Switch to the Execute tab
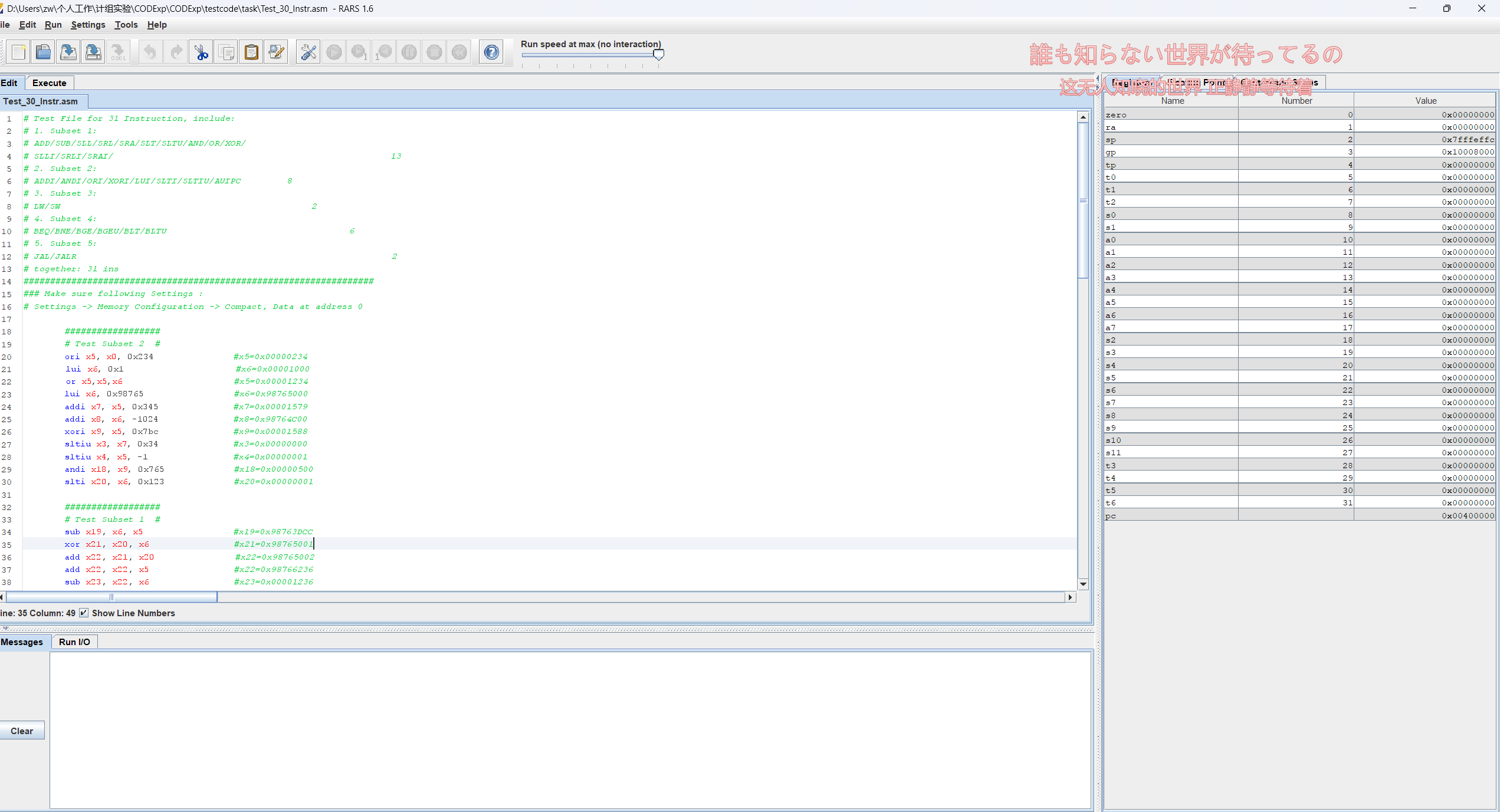Screen dimensions: 1500x812 (x=49, y=83)
